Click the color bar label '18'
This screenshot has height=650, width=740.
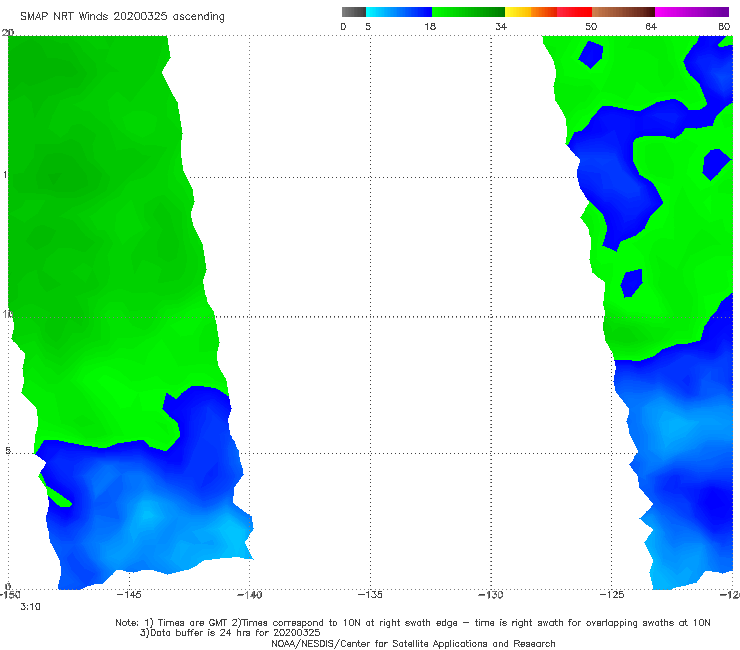[430, 26]
